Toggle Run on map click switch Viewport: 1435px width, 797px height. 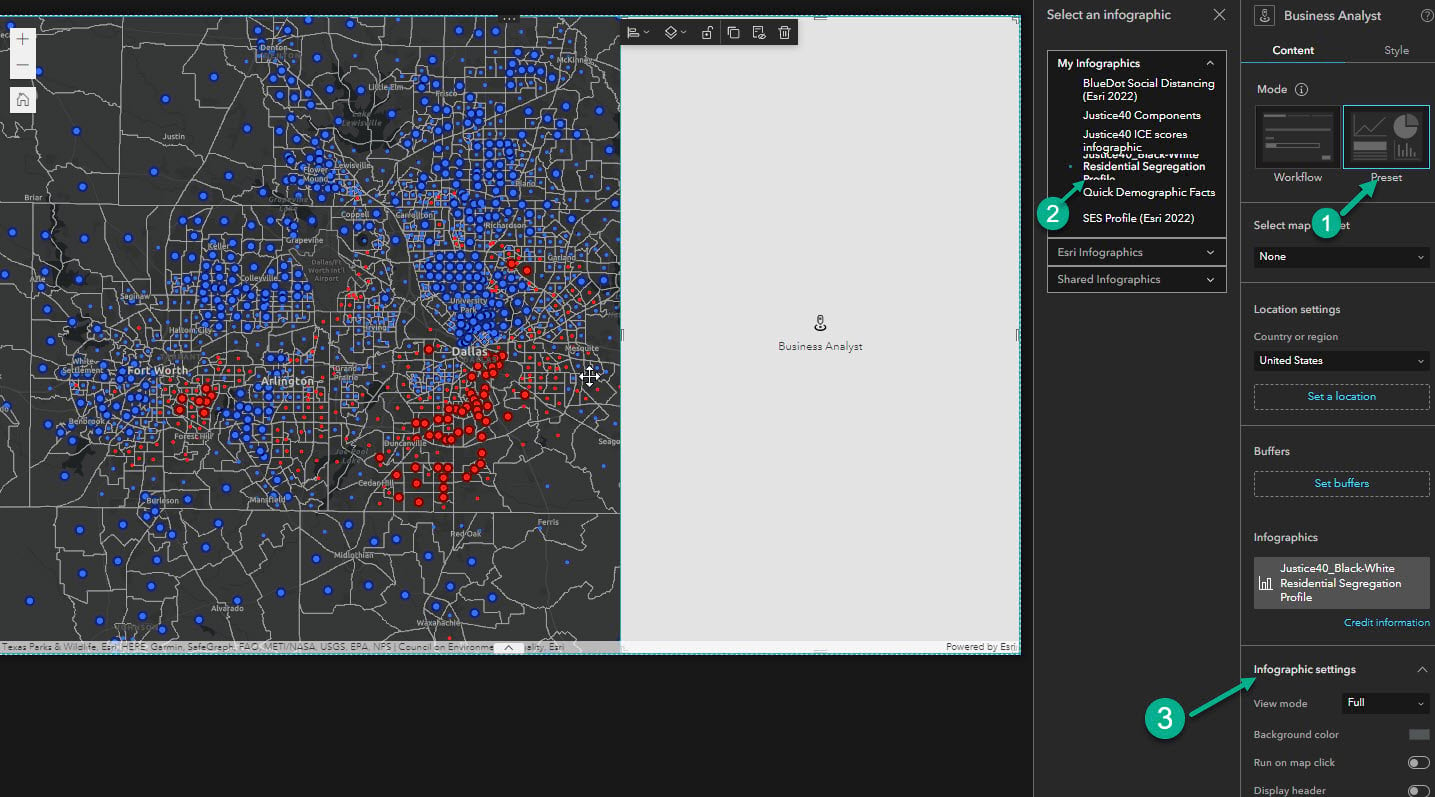pos(1418,763)
